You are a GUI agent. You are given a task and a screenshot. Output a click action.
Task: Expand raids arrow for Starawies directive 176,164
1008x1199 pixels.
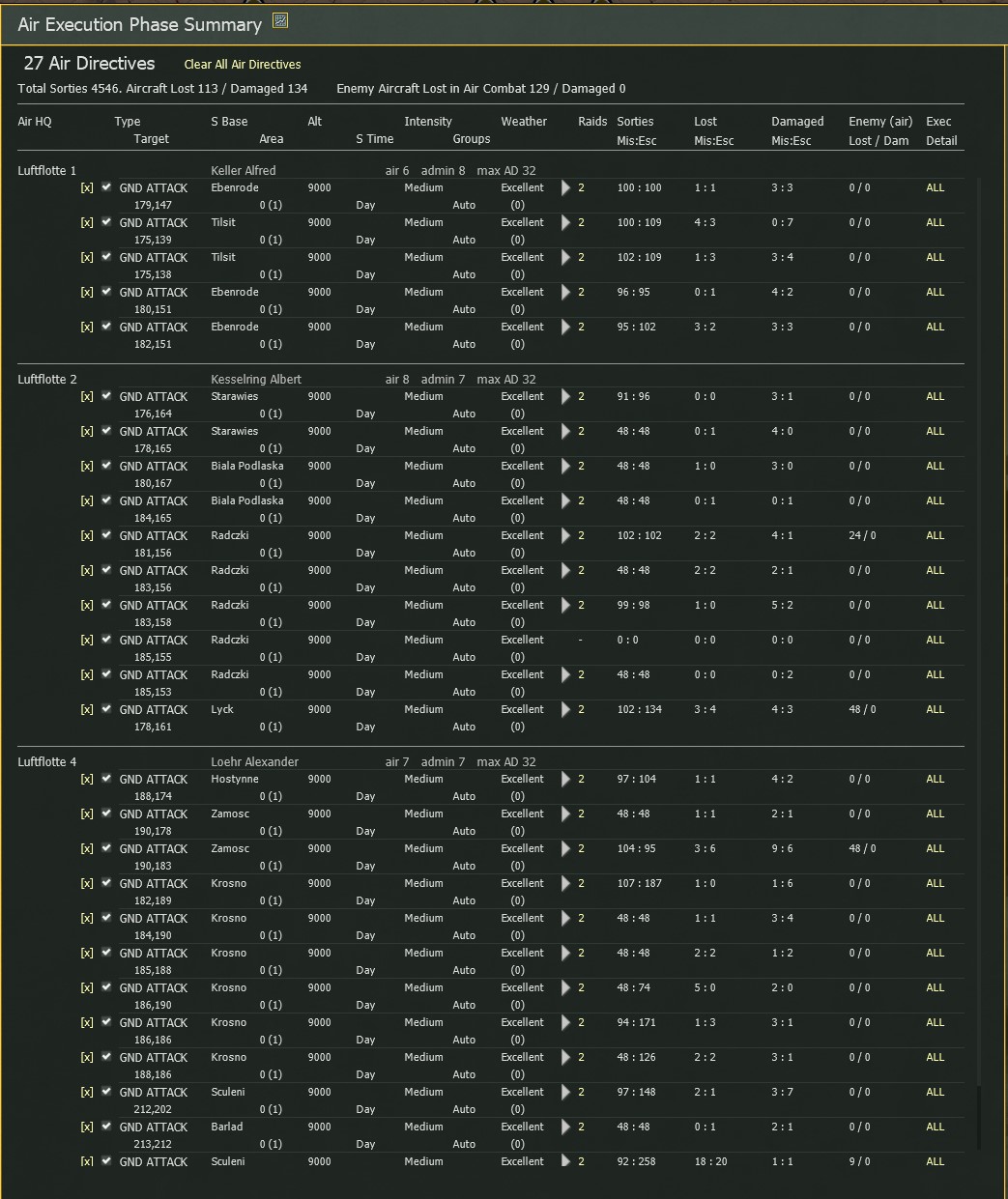point(565,396)
